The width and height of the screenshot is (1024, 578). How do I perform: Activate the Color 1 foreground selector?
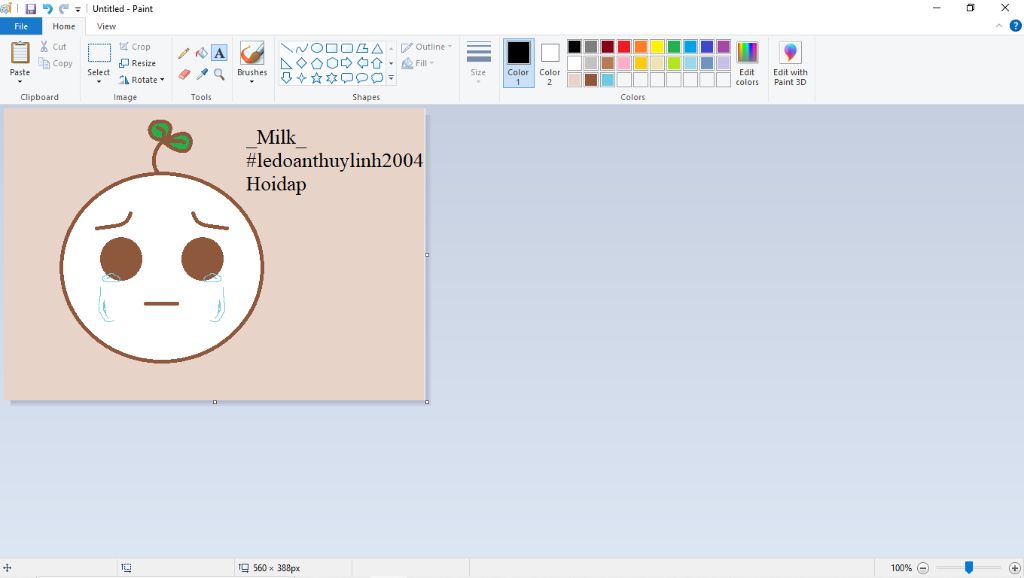[518, 63]
